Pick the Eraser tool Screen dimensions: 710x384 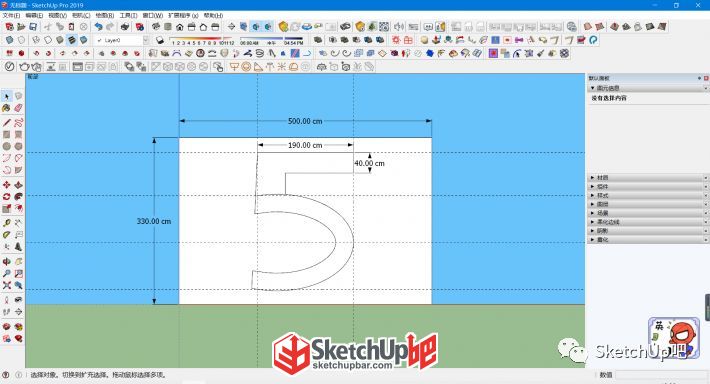point(18,108)
